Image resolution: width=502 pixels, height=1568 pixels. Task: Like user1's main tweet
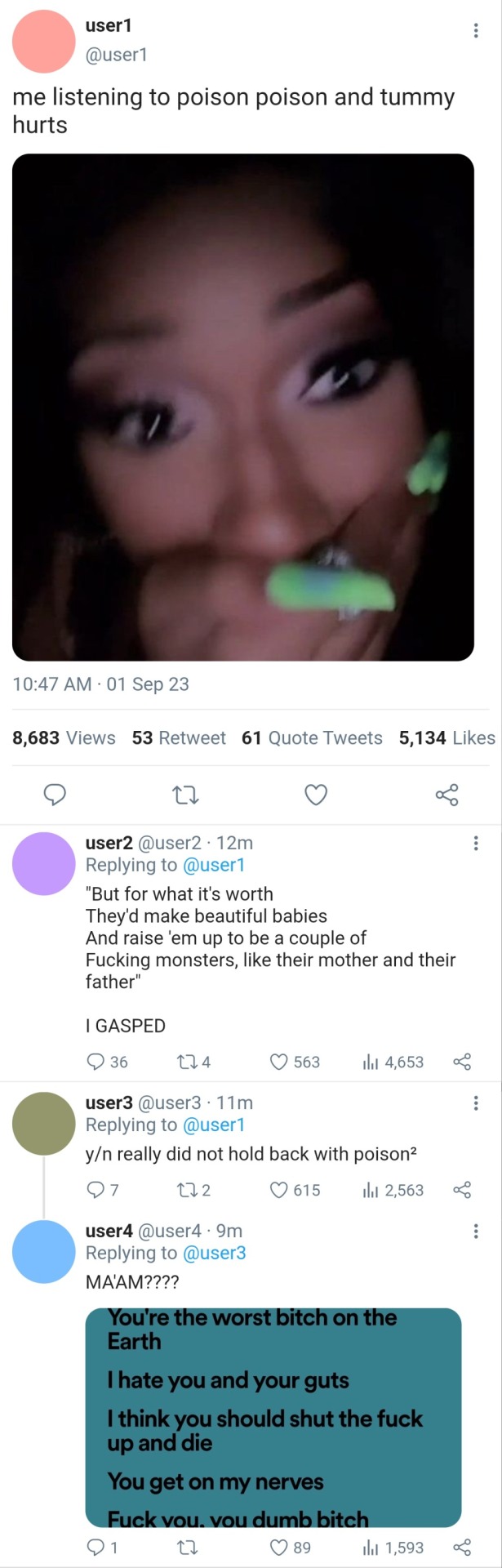tap(316, 795)
